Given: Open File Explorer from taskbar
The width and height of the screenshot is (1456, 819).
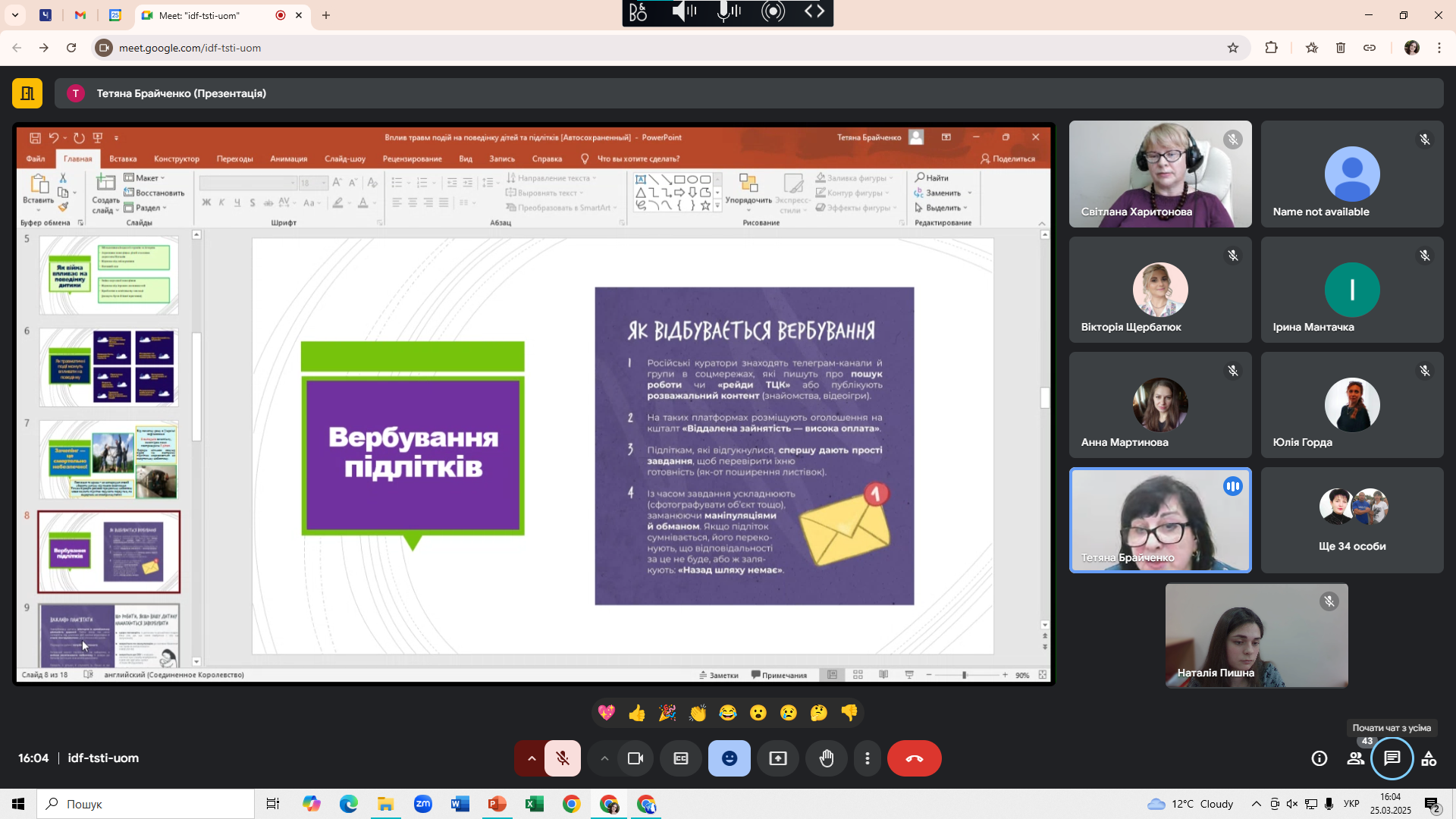Looking at the screenshot, I should pyautogui.click(x=386, y=804).
